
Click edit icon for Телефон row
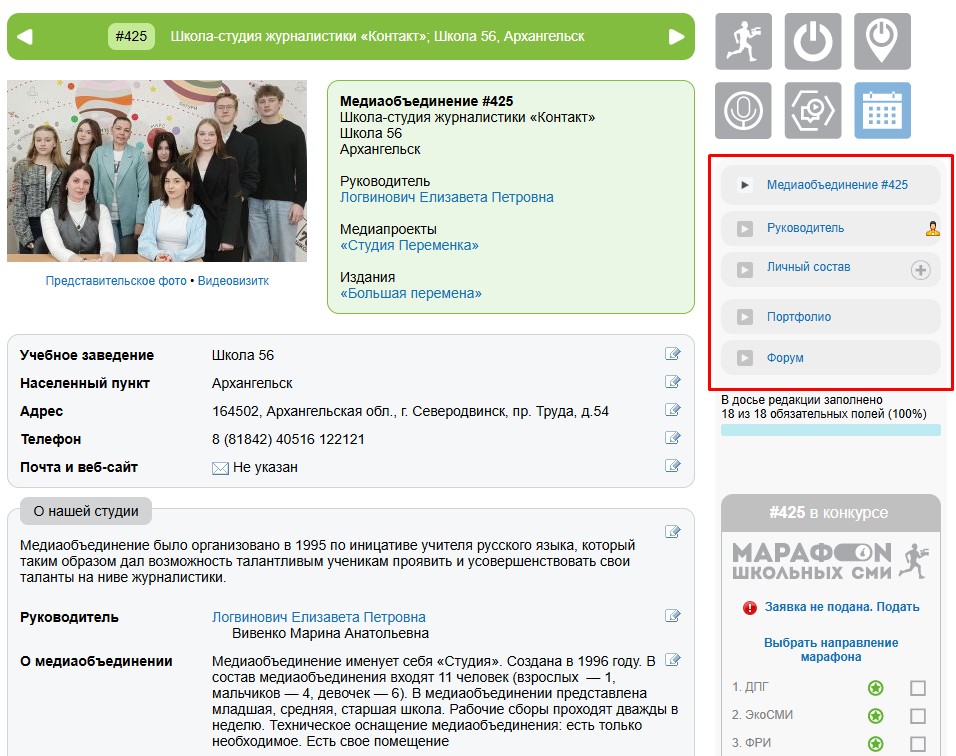(x=673, y=438)
